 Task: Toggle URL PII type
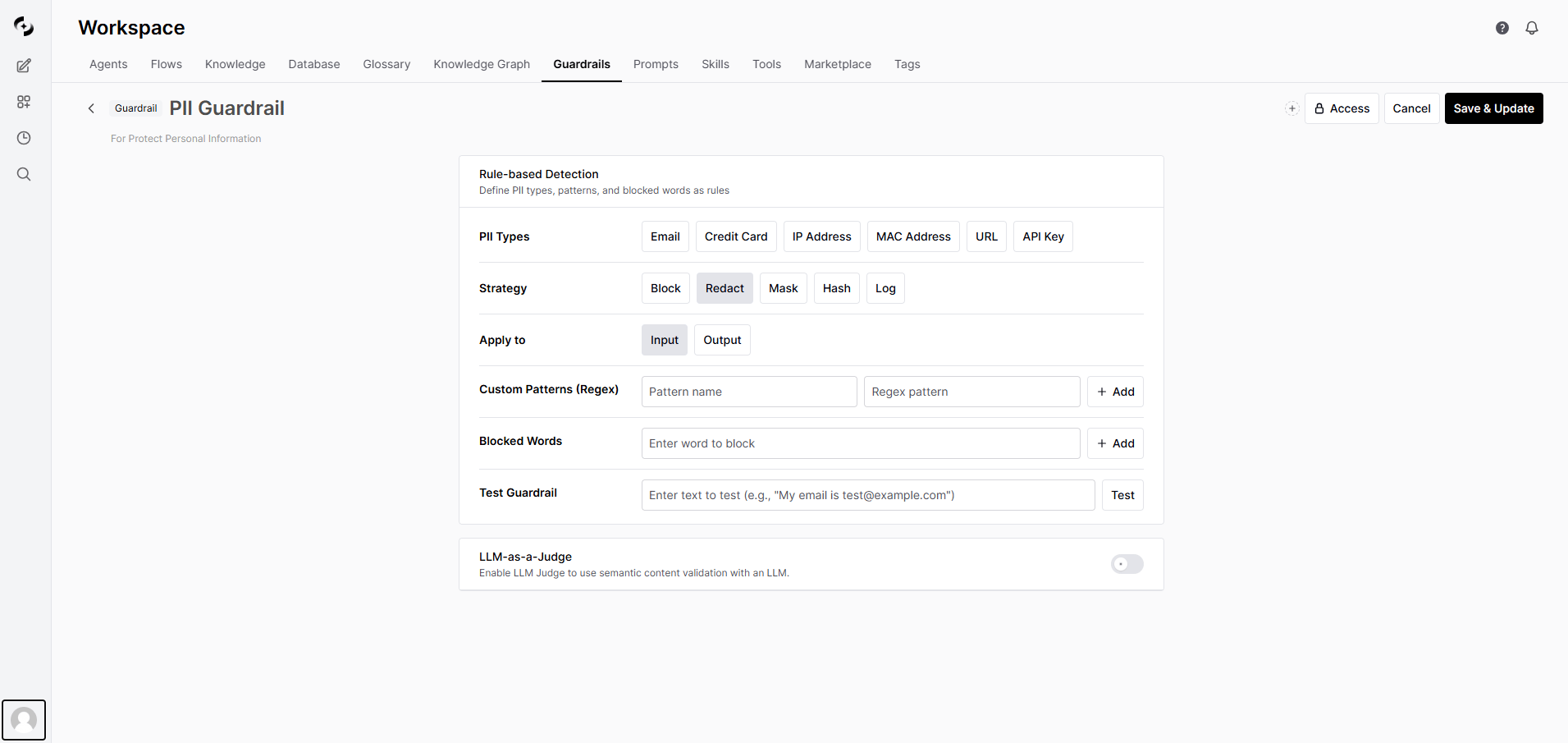986,236
